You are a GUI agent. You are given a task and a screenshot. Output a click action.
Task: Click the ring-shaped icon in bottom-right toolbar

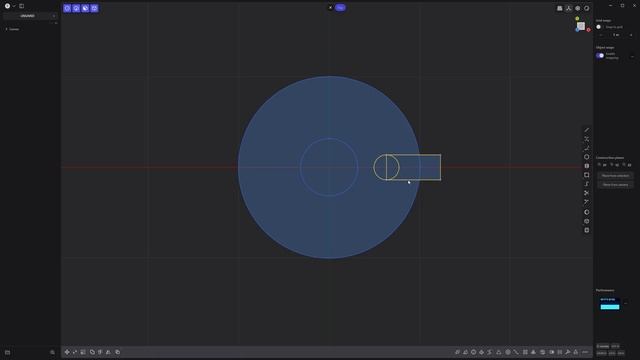(473, 352)
